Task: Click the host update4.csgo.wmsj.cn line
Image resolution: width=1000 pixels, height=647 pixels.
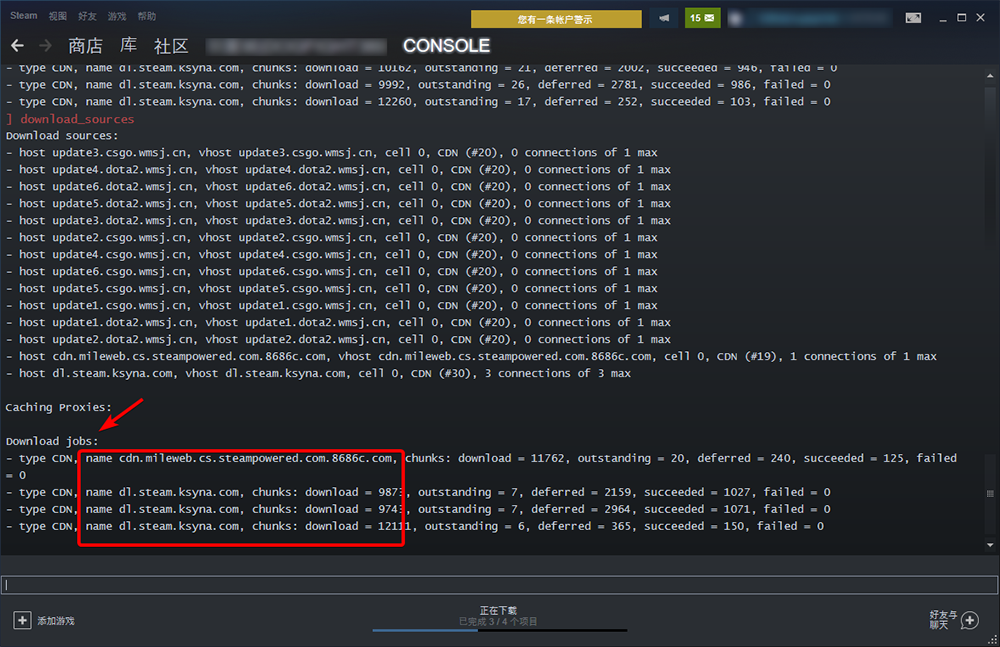Action: pyautogui.click(x=332, y=255)
